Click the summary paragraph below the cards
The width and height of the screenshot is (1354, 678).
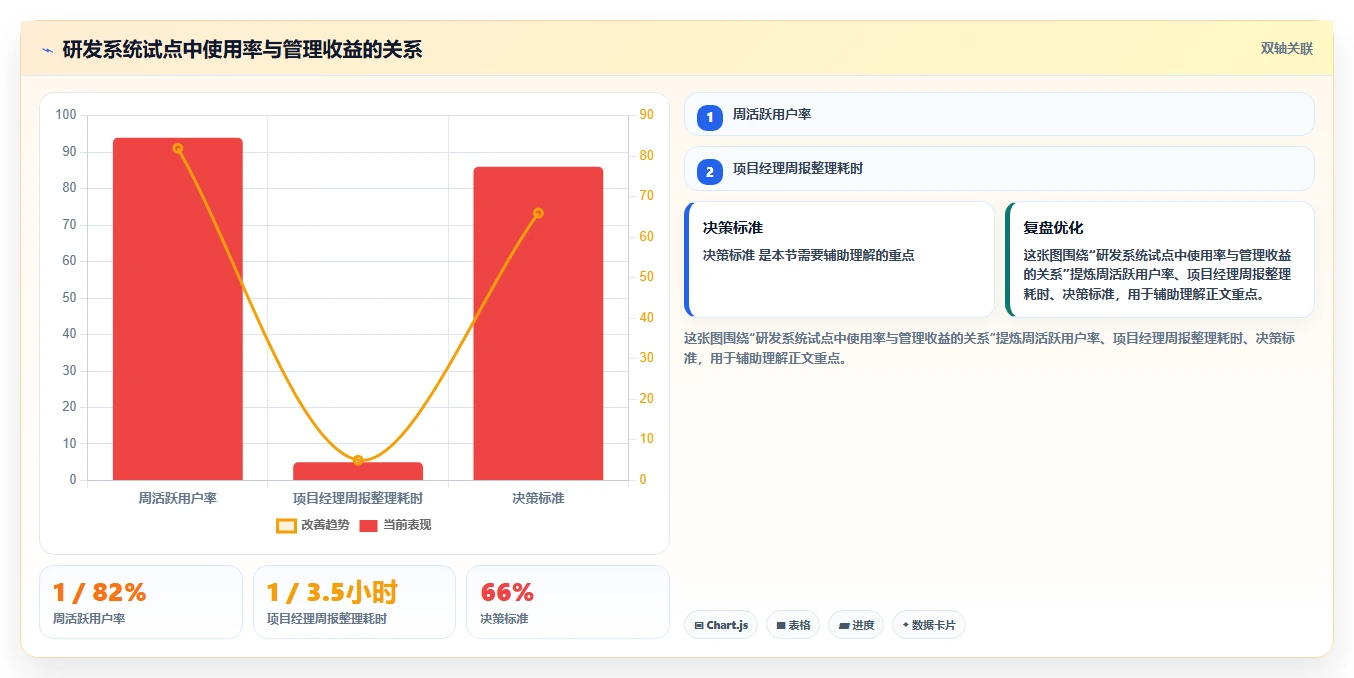[x=990, y=348]
